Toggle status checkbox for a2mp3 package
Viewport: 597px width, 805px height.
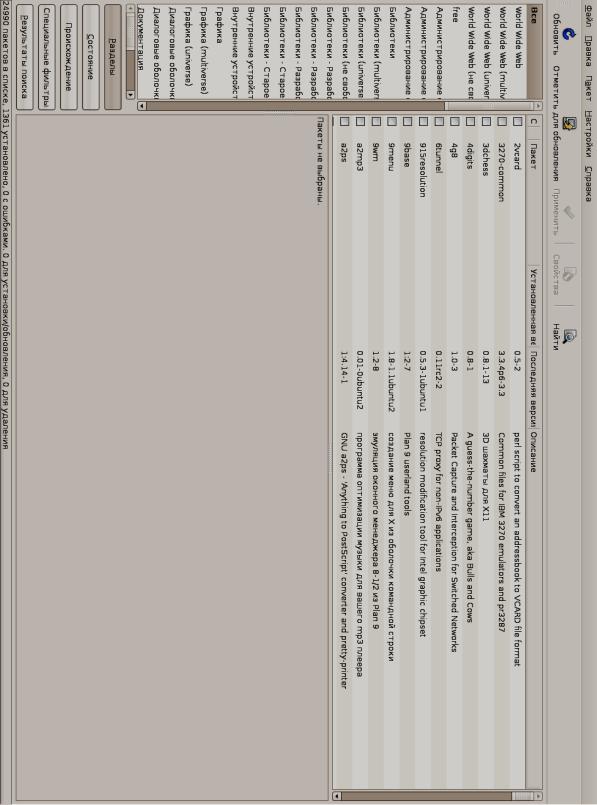[360, 122]
